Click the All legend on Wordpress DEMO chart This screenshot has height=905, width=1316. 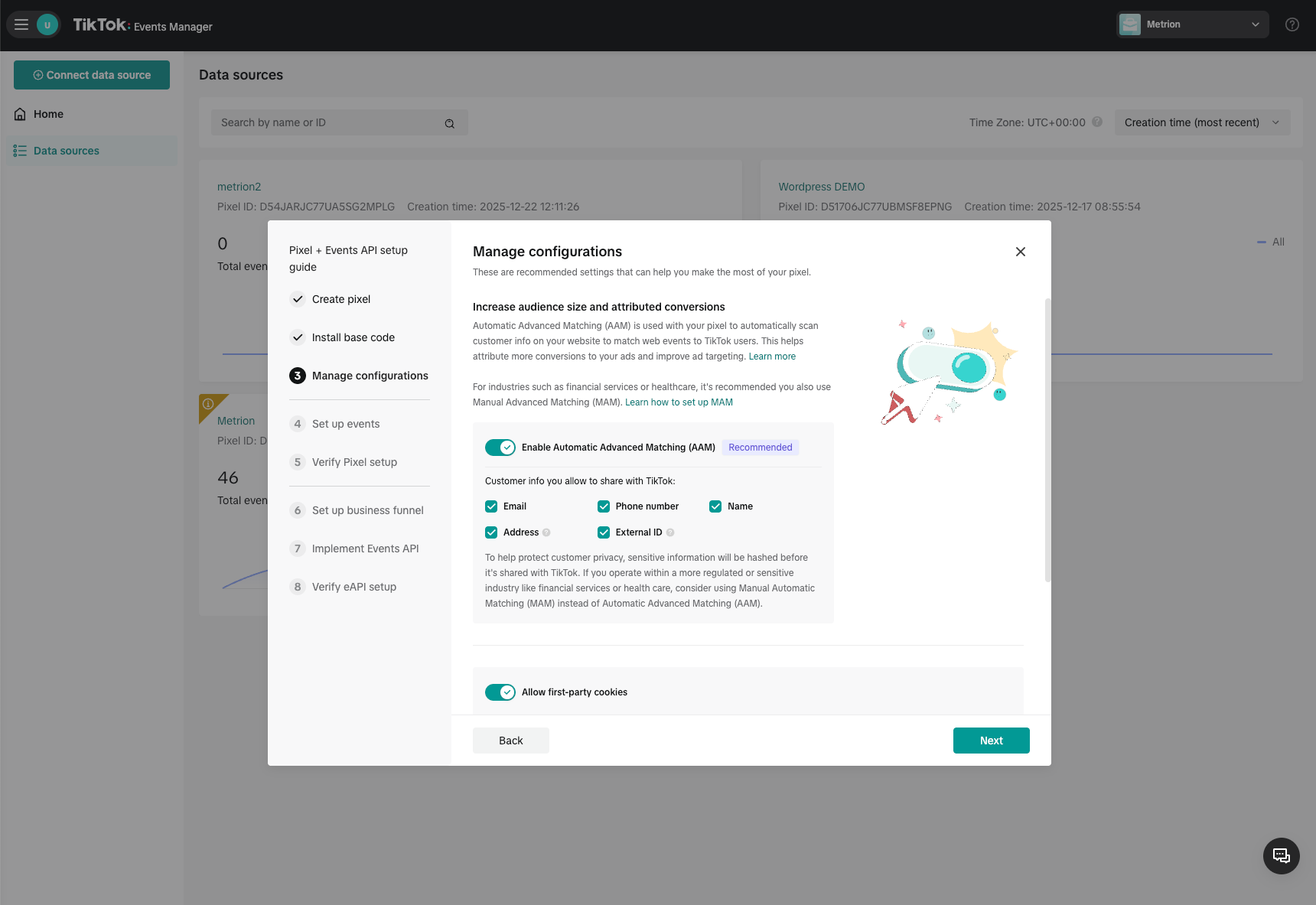1271,242
